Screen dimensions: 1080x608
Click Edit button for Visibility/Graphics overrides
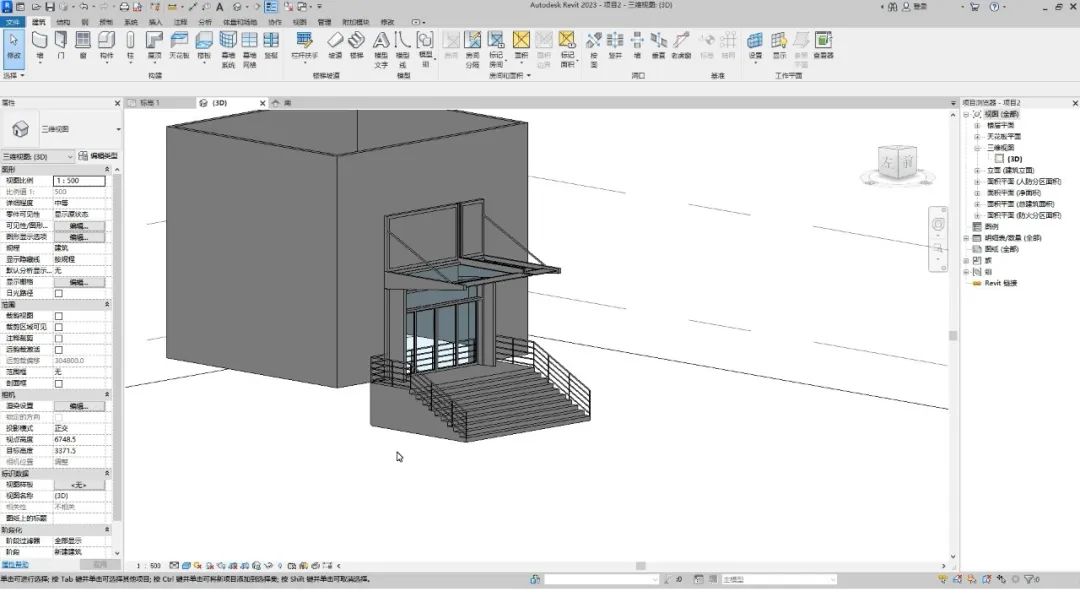tap(79, 226)
